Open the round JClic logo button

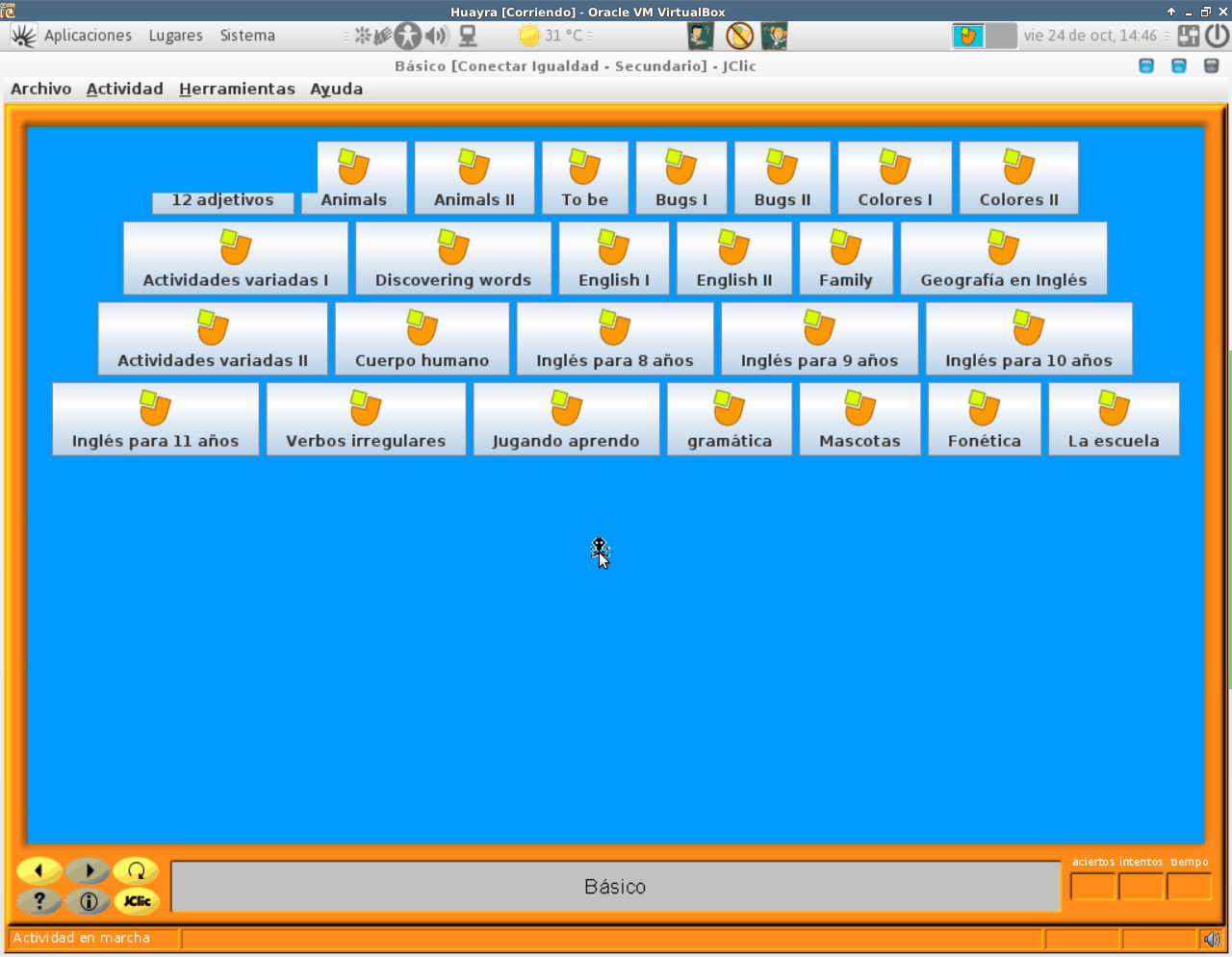[136, 901]
